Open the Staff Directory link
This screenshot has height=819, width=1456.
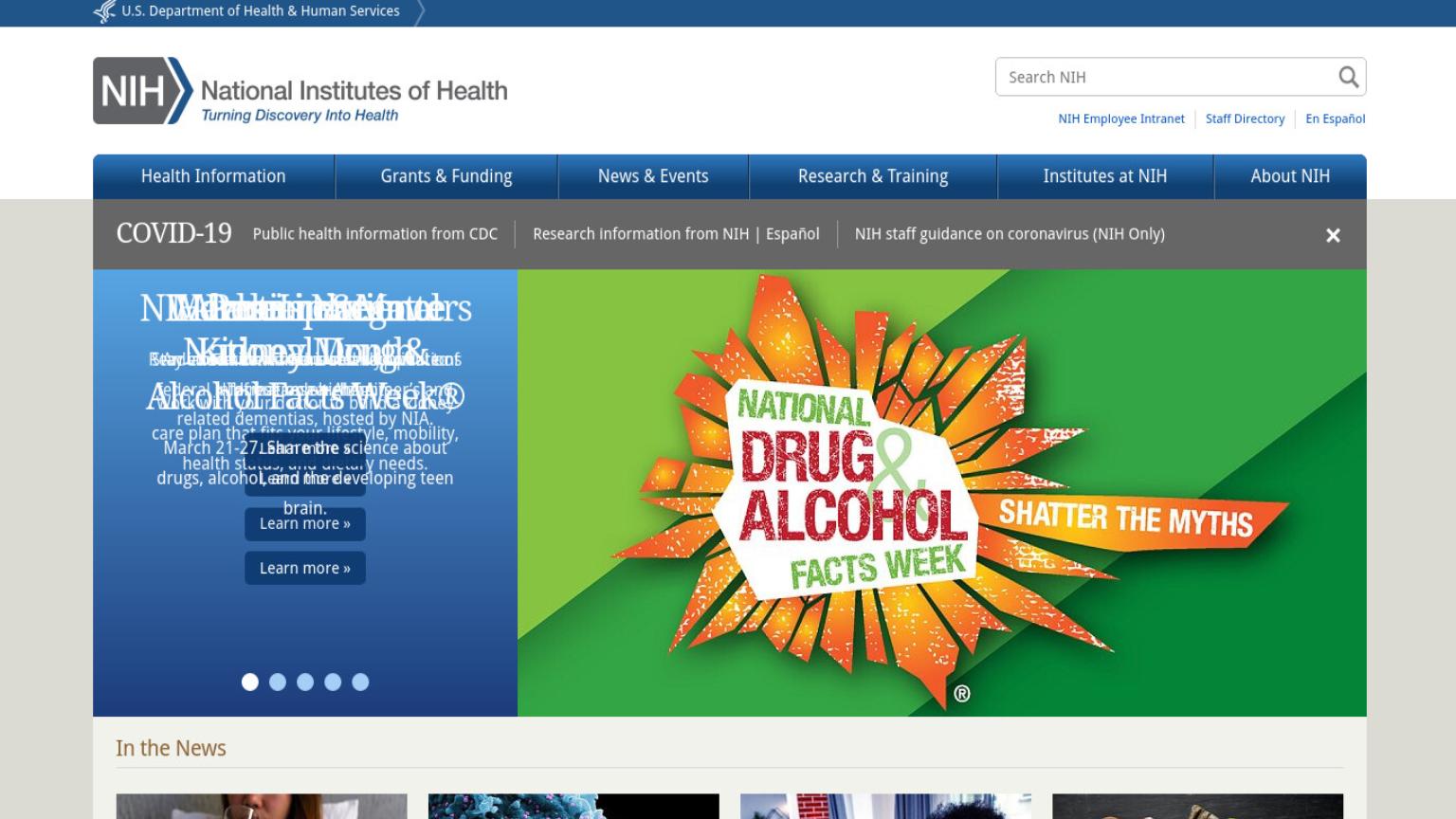pyautogui.click(x=1245, y=118)
